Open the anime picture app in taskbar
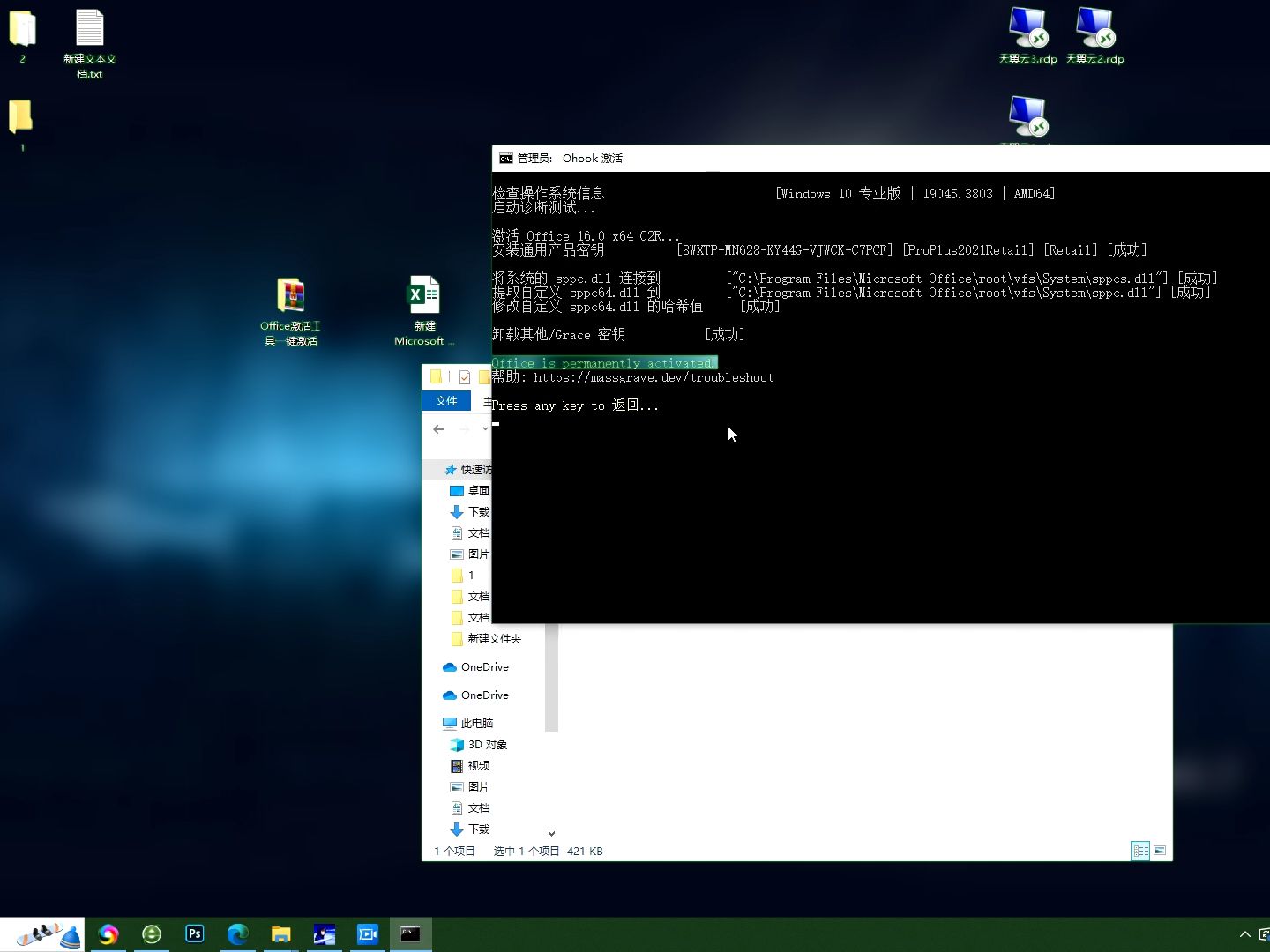Screen dimensions: 1270x952 click(x=324, y=934)
